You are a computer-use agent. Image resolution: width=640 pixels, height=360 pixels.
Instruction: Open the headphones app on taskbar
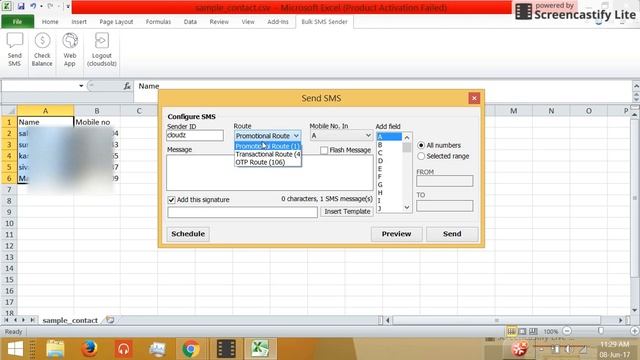[x=123, y=349]
